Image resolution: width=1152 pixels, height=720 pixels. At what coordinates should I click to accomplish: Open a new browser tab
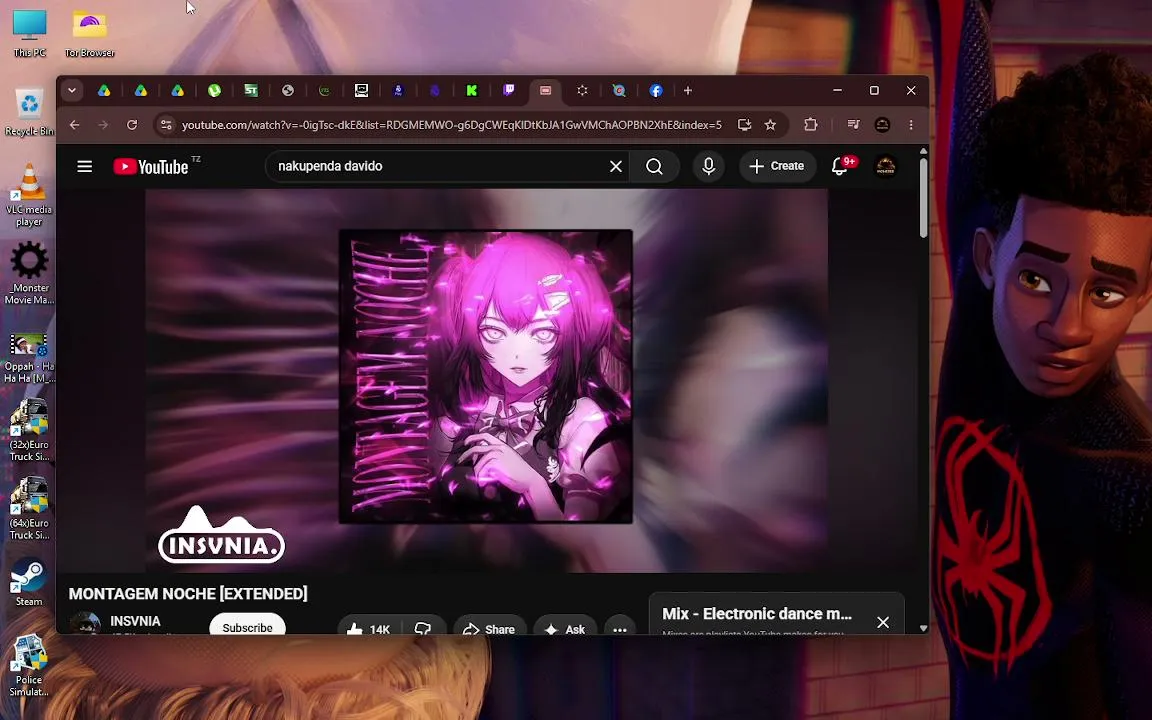688,90
